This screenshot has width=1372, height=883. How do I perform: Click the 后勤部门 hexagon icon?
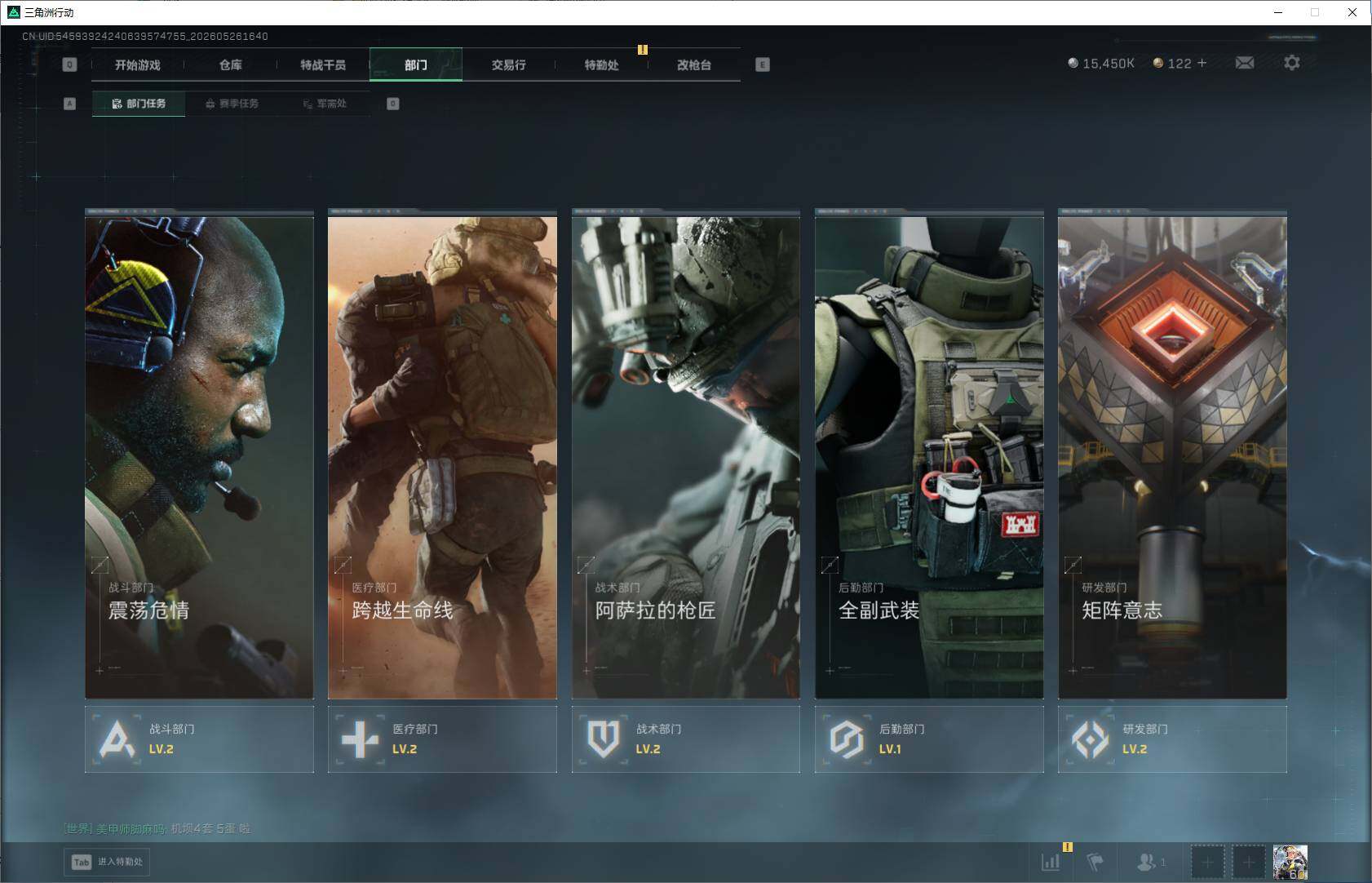tap(847, 739)
